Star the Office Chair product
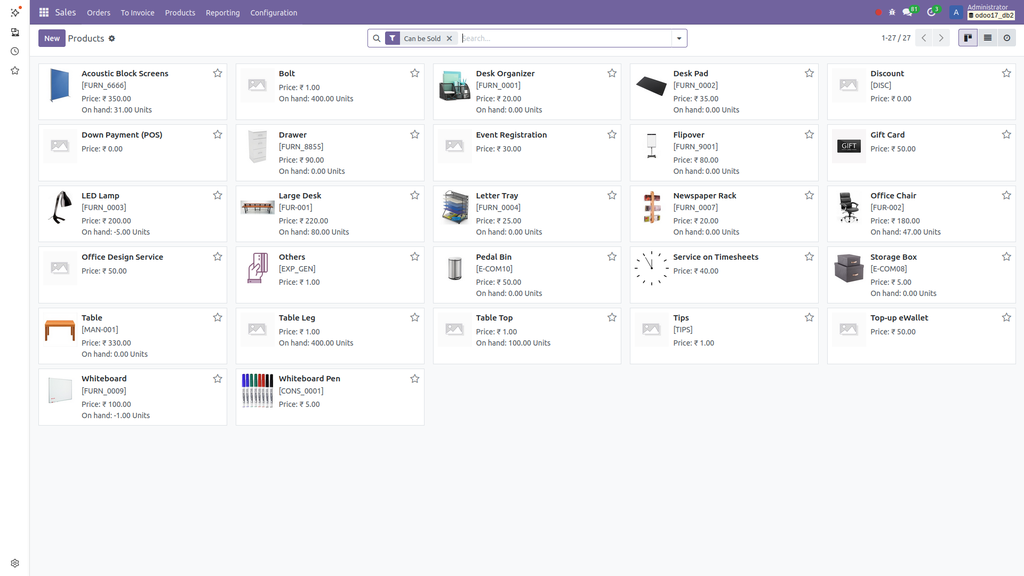Image resolution: width=1024 pixels, height=576 pixels. [1006, 195]
